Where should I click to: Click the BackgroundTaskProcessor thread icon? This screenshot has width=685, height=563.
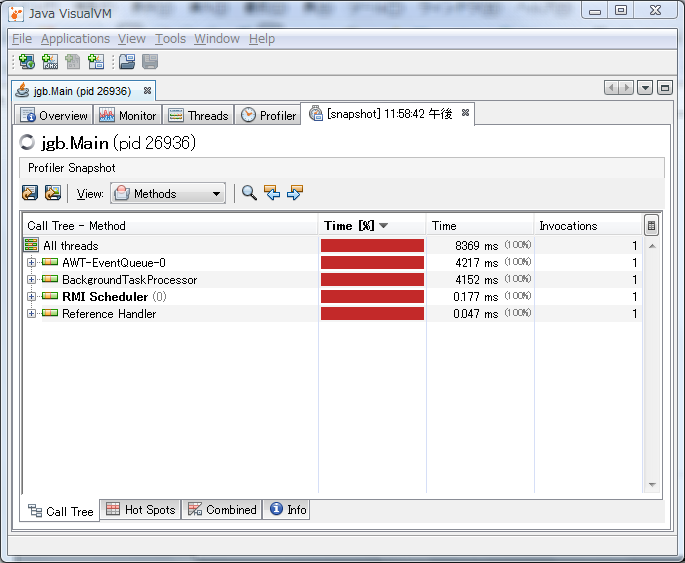pyautogui.click(x=50, y=279)
